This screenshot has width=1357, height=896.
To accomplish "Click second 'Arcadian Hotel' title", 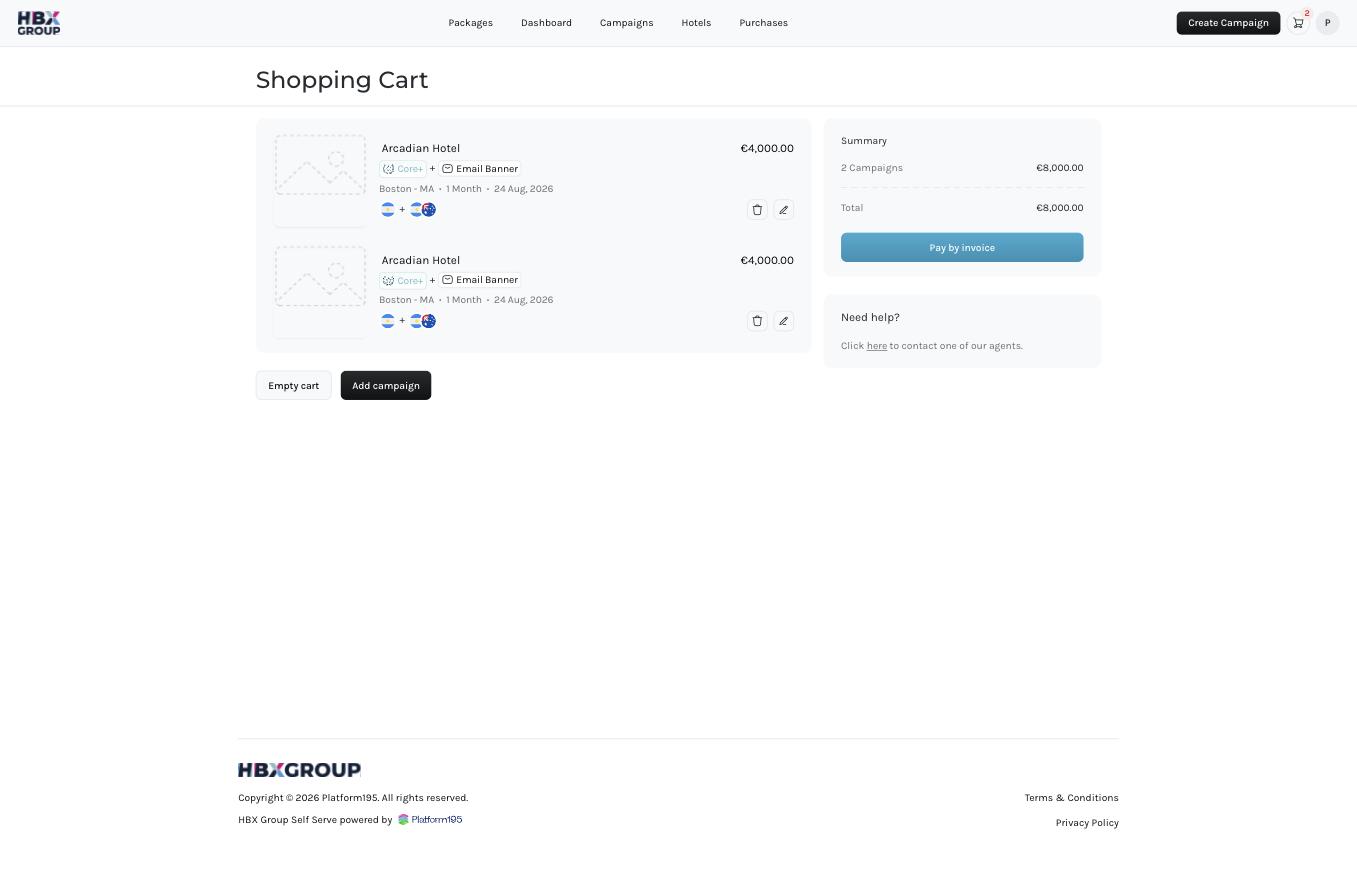I will (420, 260).
